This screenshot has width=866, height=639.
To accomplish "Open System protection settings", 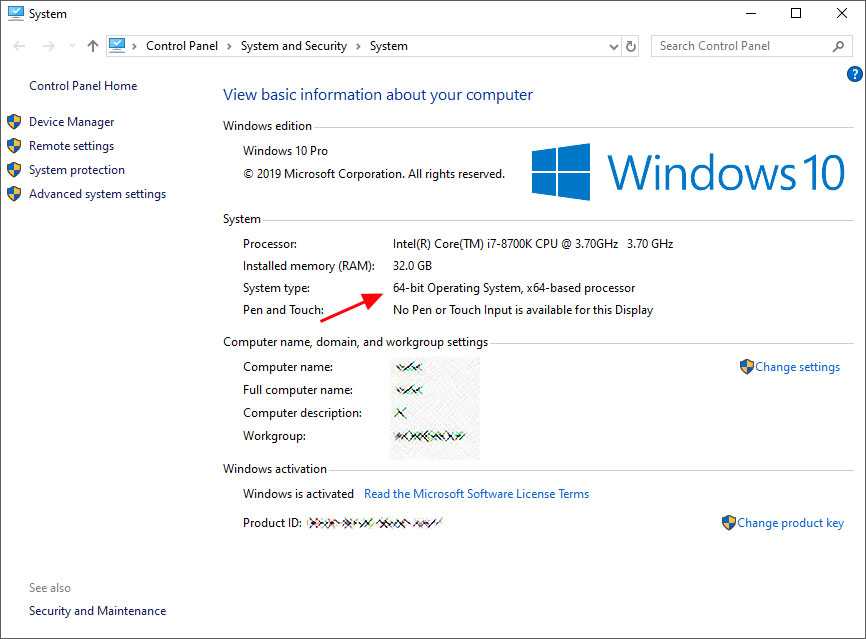I will point(76,169).
